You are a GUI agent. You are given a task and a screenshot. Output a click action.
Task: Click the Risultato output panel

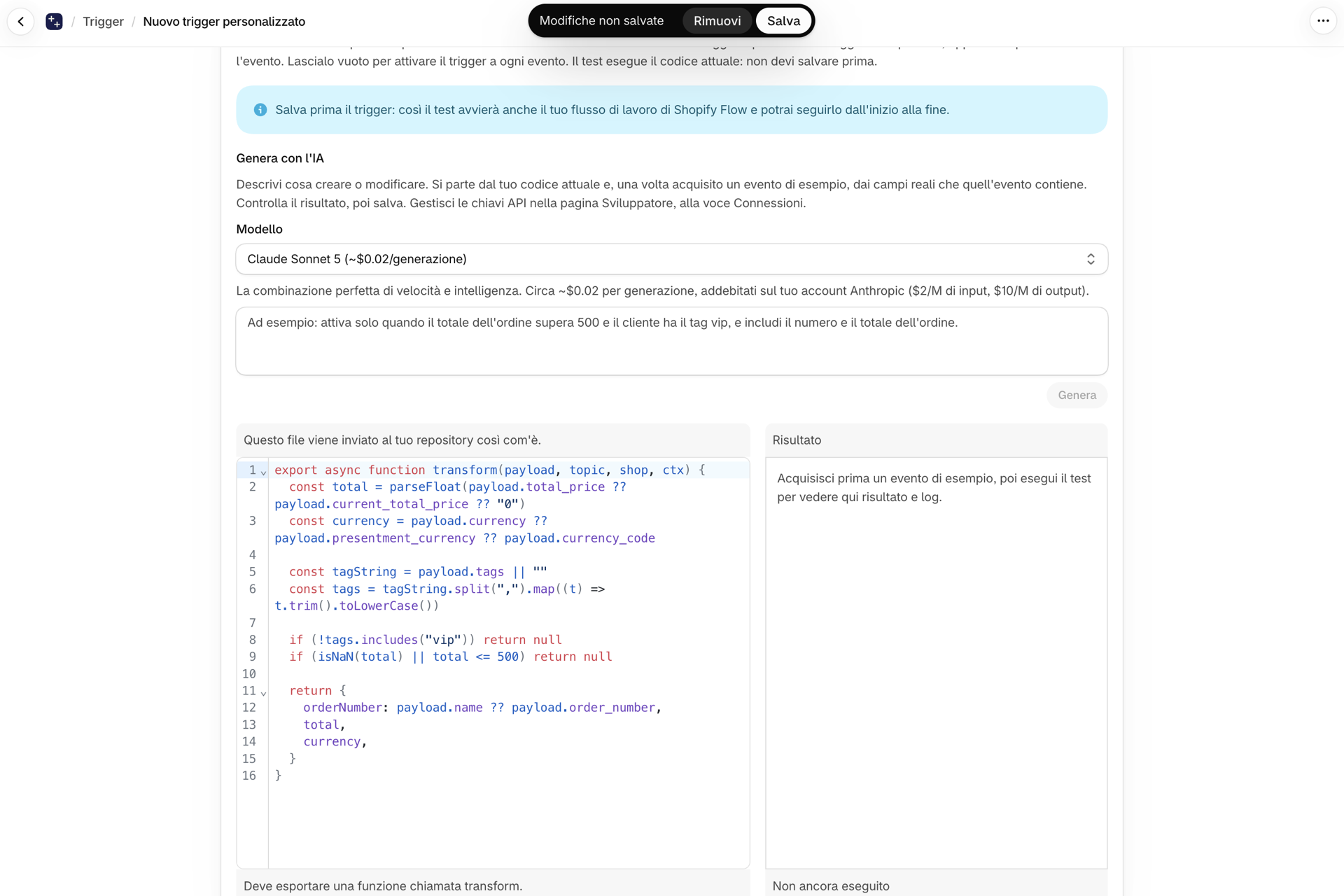click(x=936, y=663)
